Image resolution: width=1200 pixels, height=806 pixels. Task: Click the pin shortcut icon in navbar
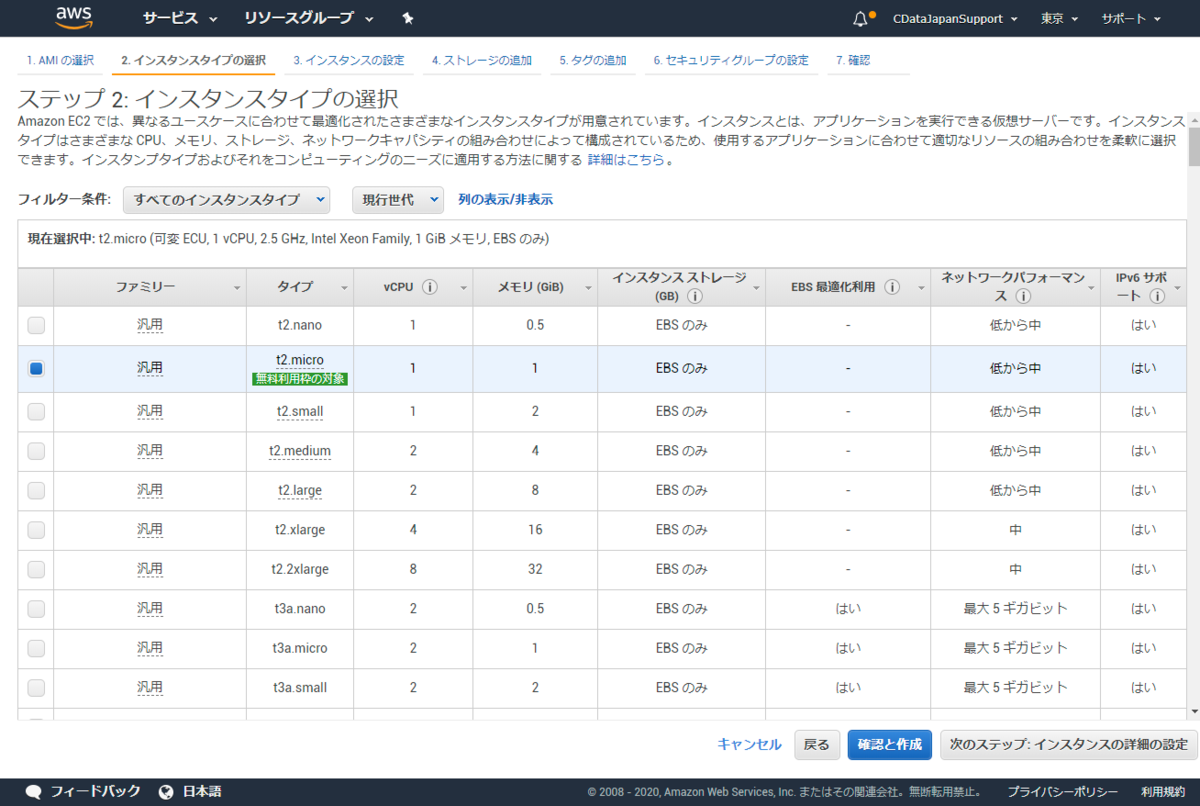coord(407,18)
